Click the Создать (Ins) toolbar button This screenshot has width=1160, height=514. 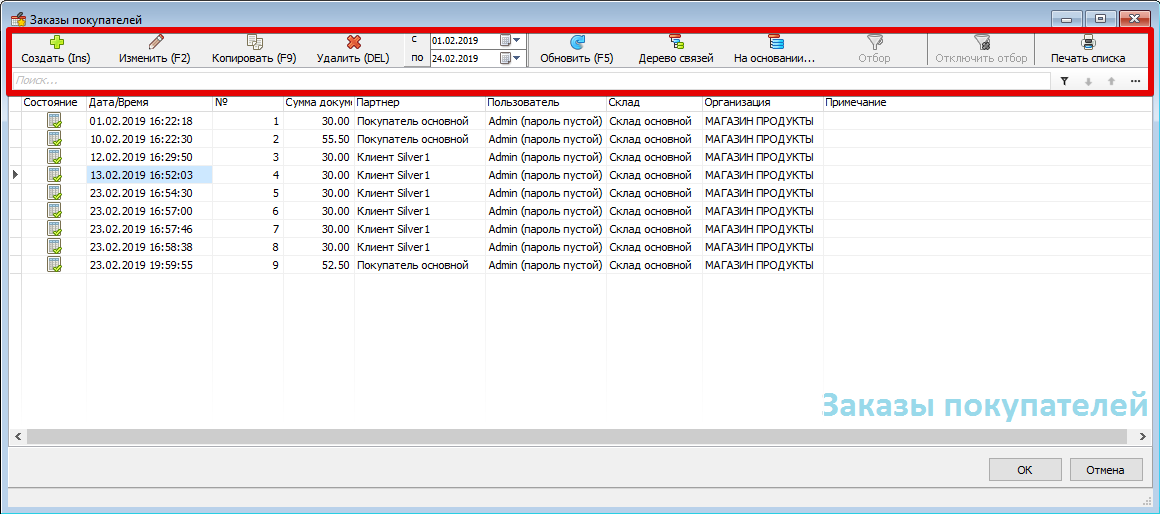[56, 50]
